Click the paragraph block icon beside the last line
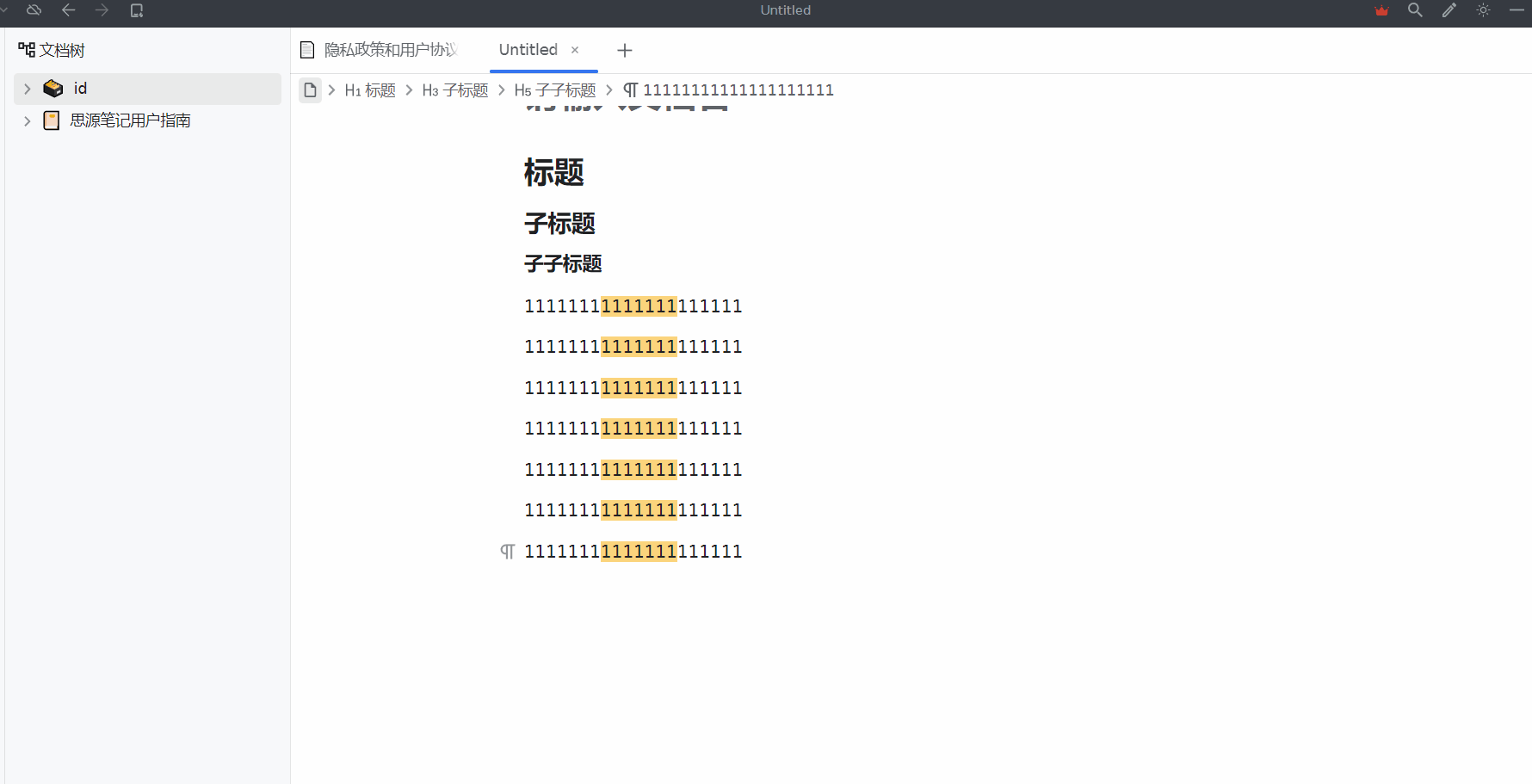Image resolution: width=1532 pixels, height=784 pixels. tap(508, 552)
